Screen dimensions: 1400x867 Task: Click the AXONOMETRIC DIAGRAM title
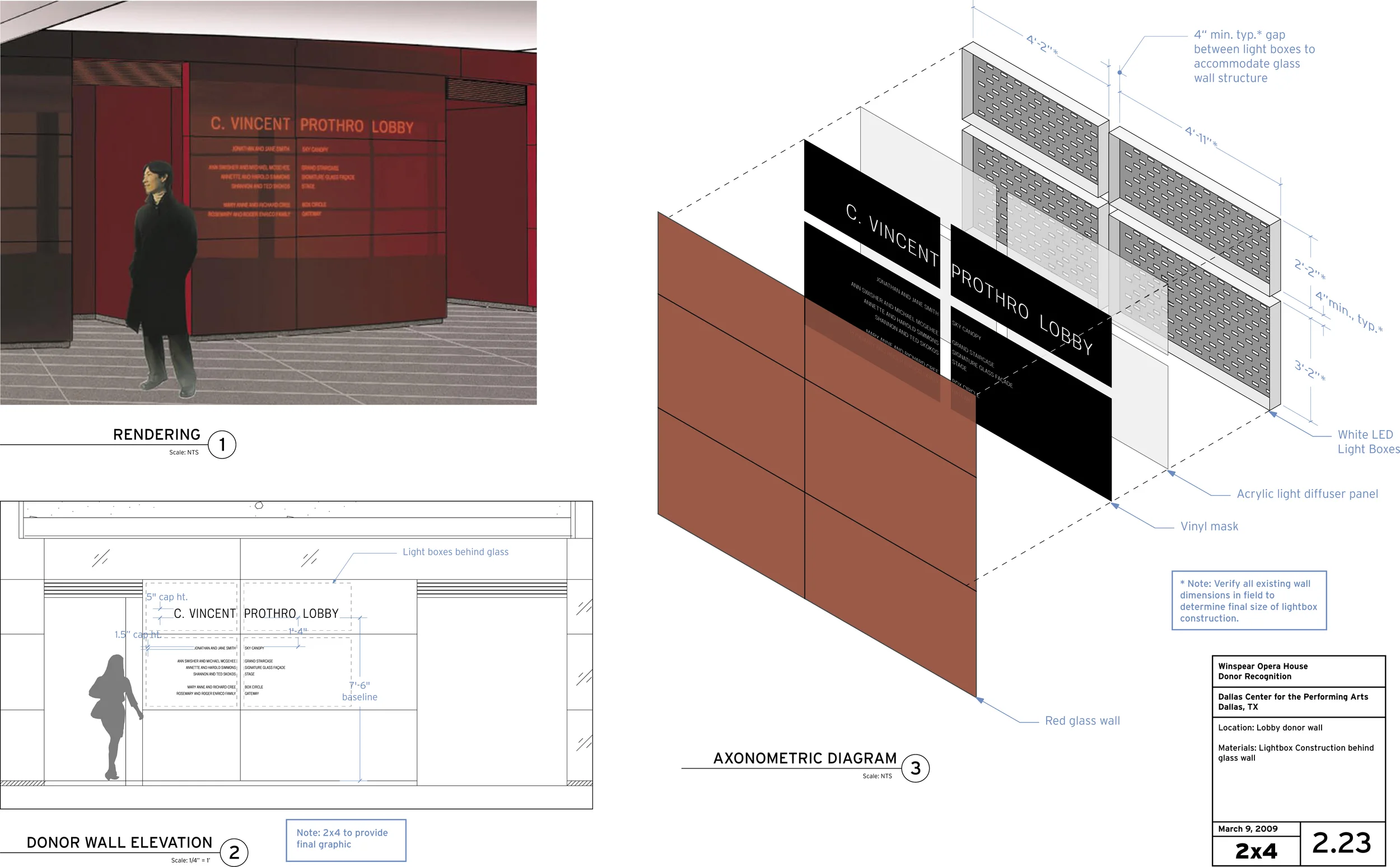805,758
